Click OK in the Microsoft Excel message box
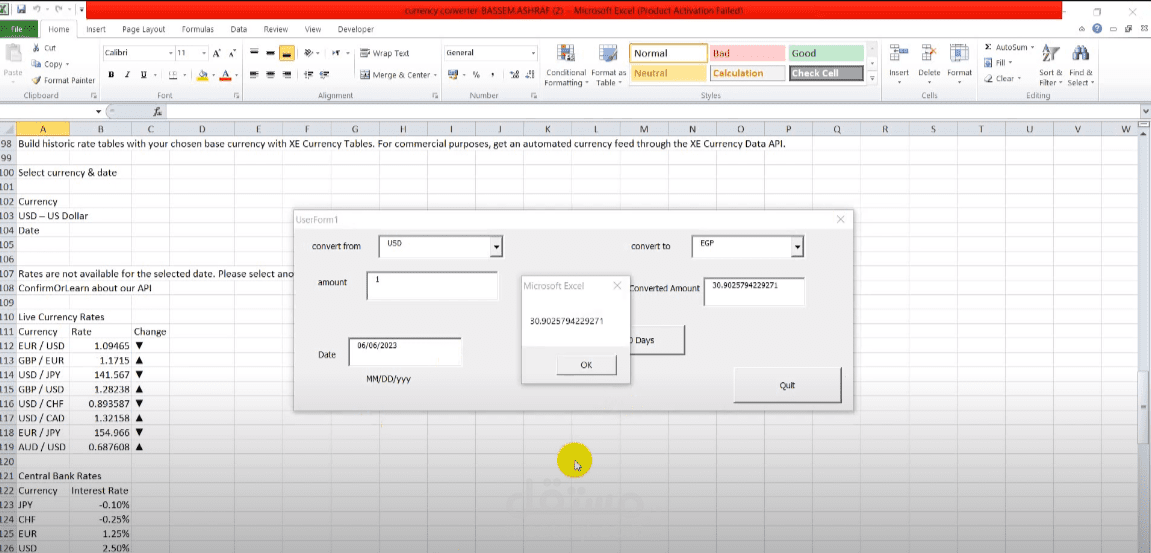 586,365
